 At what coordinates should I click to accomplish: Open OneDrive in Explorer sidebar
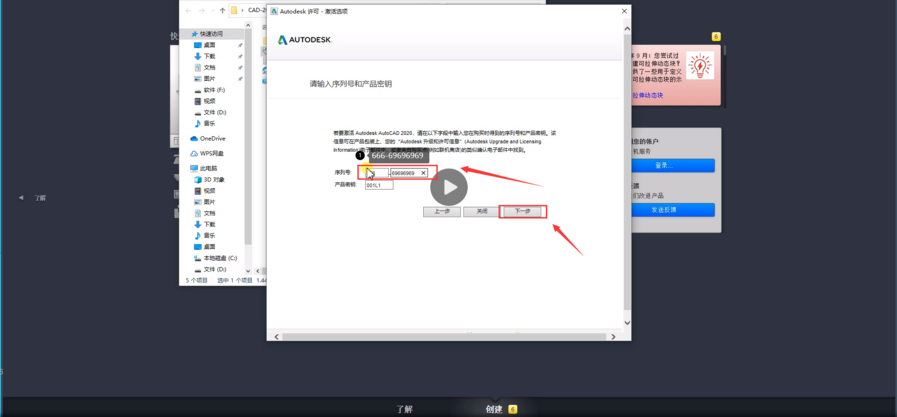208,138
